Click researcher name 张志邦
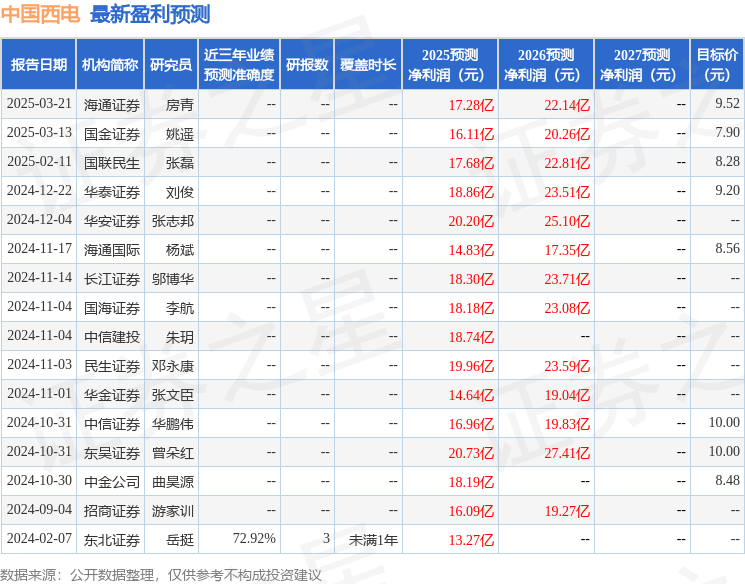 coord(173,221)
